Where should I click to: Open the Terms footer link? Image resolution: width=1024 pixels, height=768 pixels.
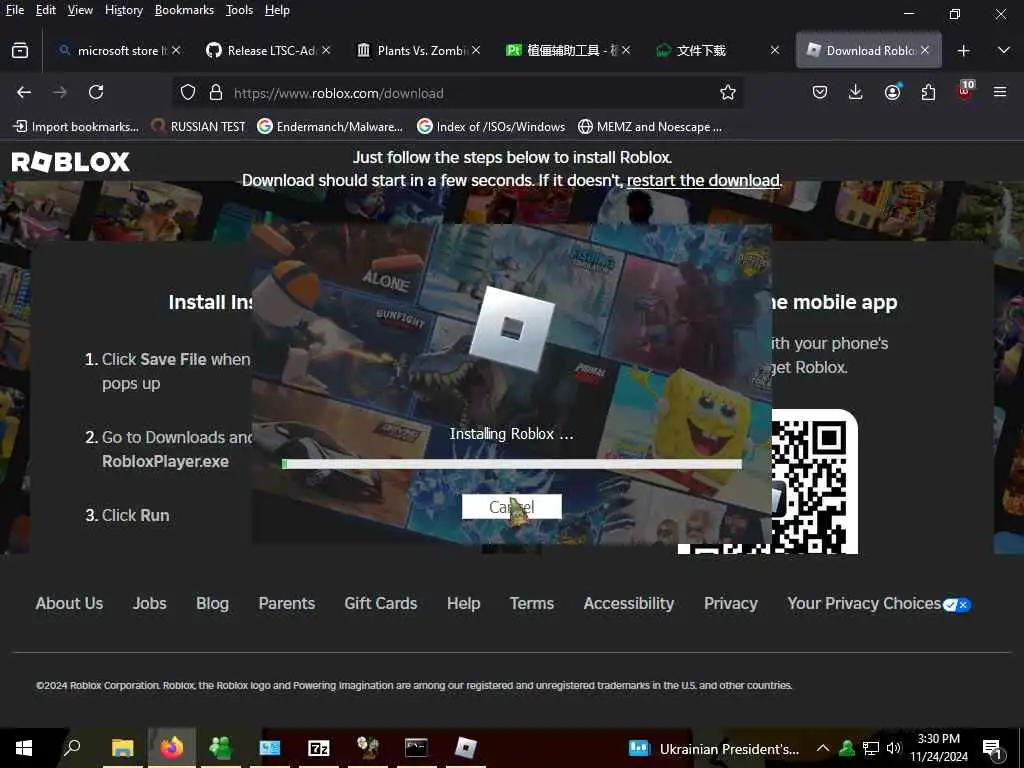(532, 603)
